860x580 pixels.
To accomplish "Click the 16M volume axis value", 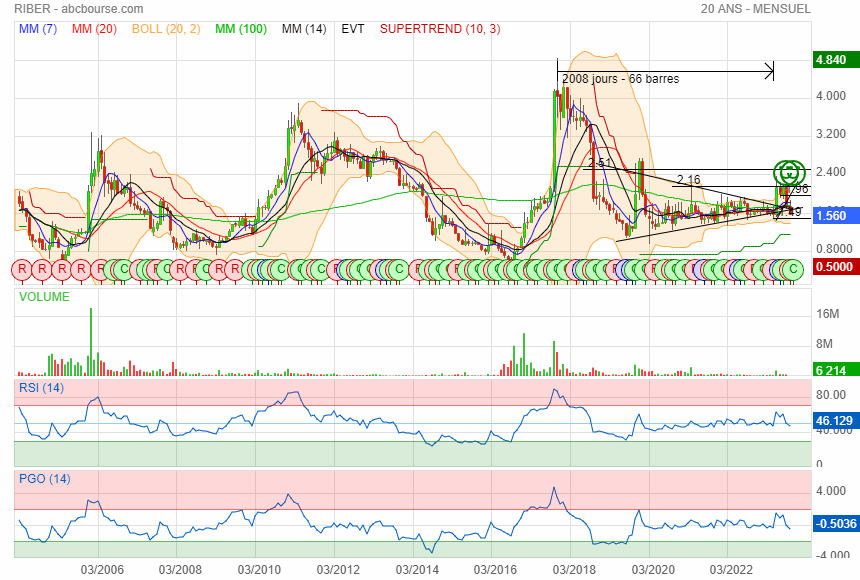I will click(x=828, y=314).
